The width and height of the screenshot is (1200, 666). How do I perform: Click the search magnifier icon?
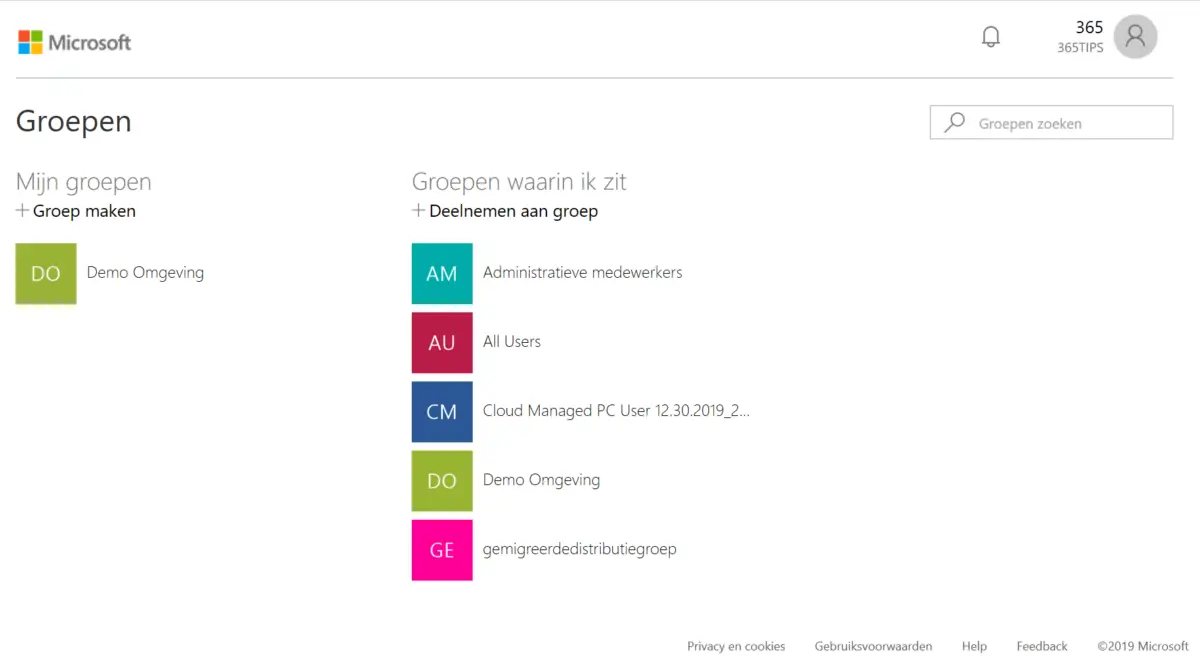(x=955, y=122)
